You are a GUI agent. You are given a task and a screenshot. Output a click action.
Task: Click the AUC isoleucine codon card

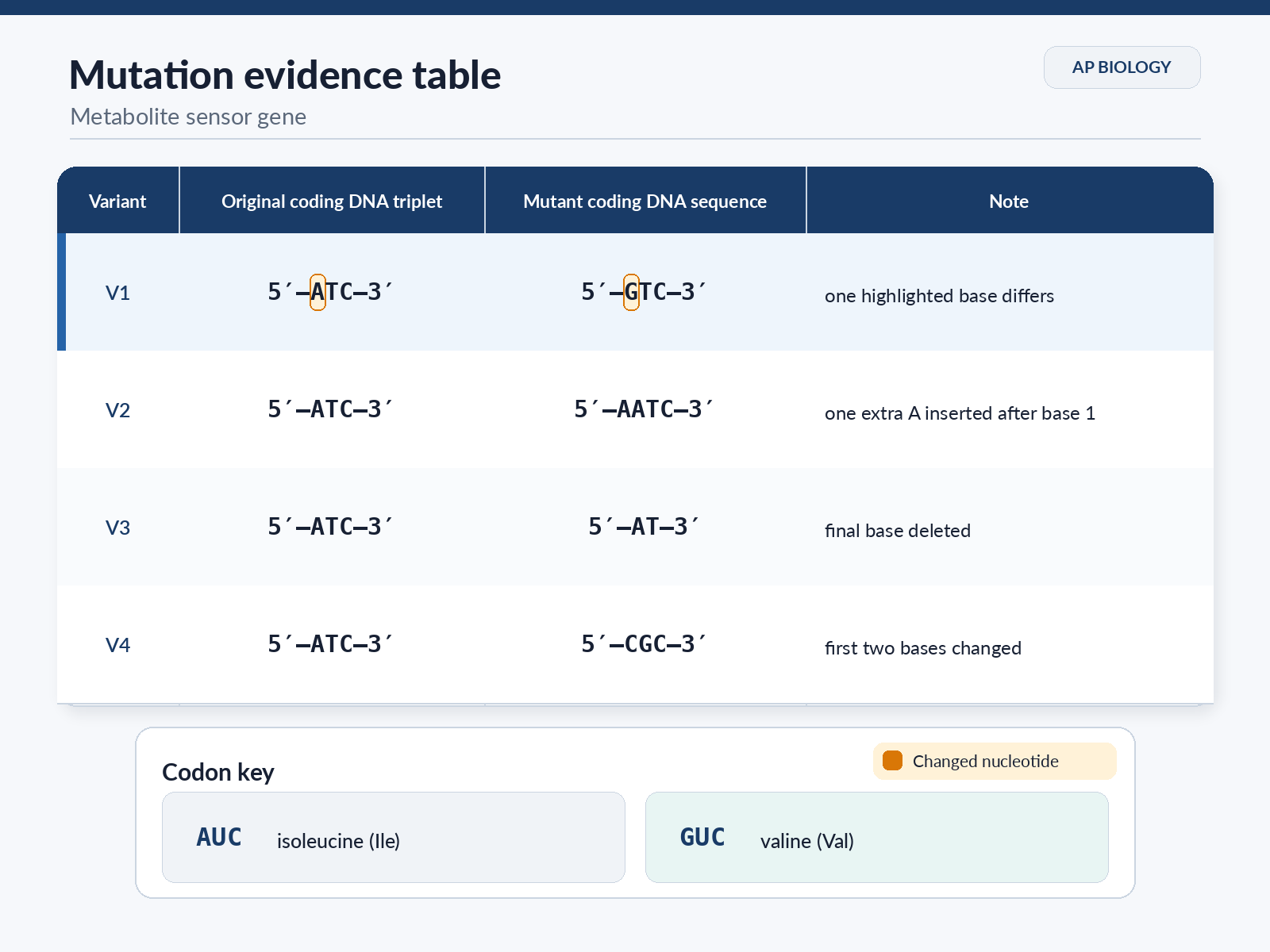(x=394, y=838)
